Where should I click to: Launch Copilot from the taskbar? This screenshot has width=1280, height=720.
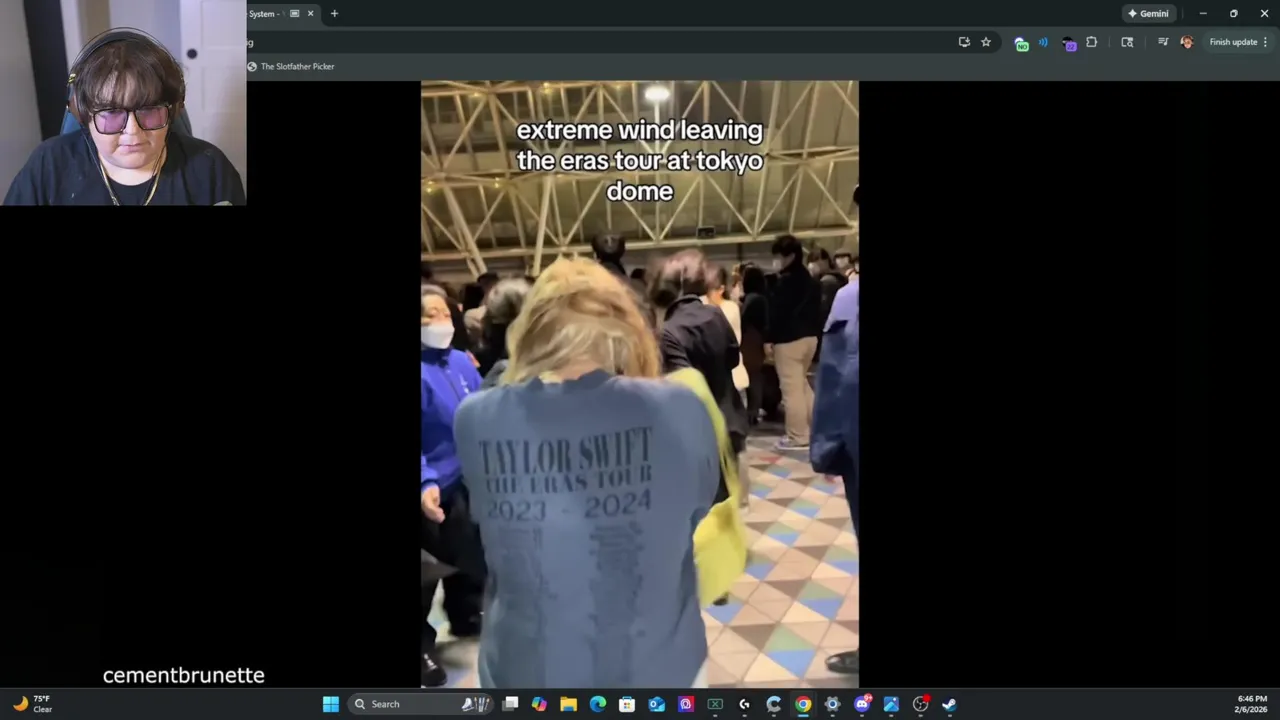pos(539,704)
